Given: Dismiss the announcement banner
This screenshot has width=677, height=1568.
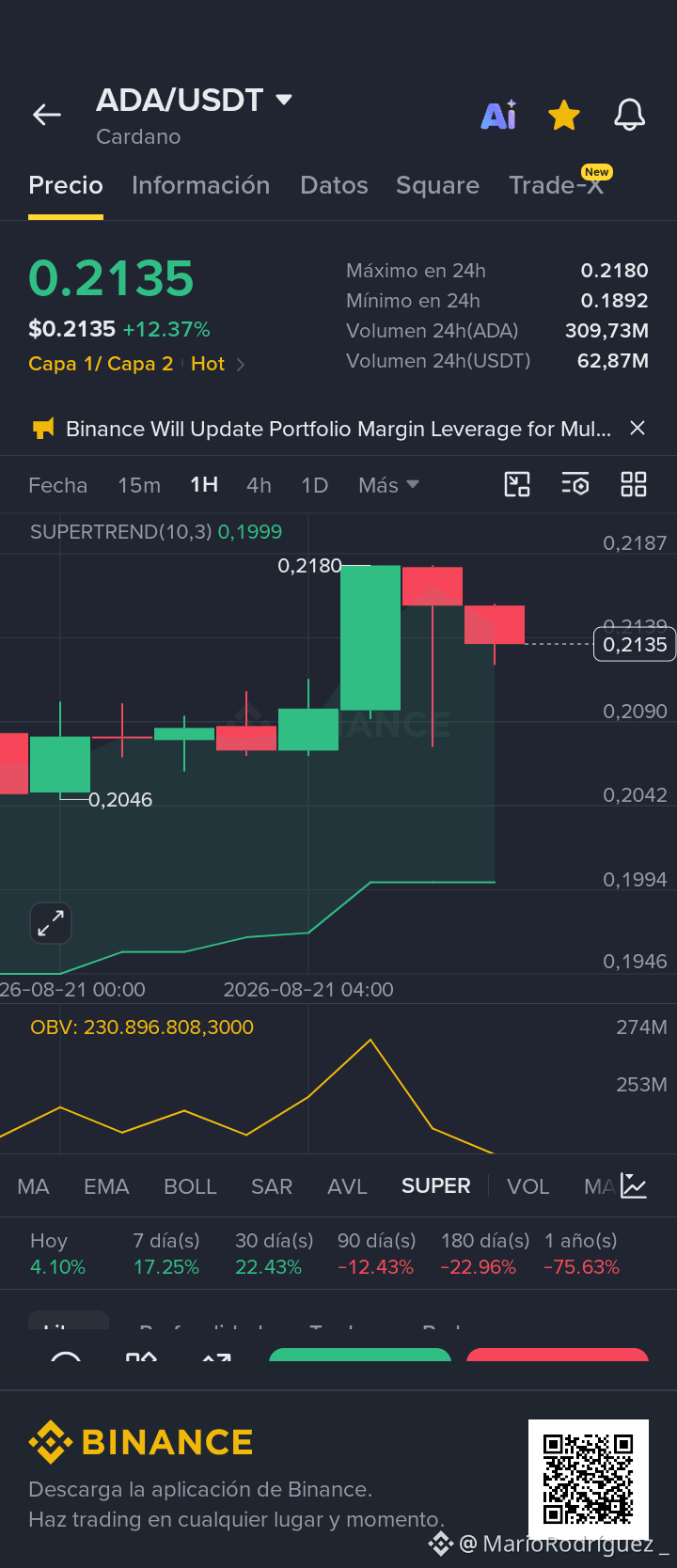Looking at the screenshot, I should click(638, 428).
